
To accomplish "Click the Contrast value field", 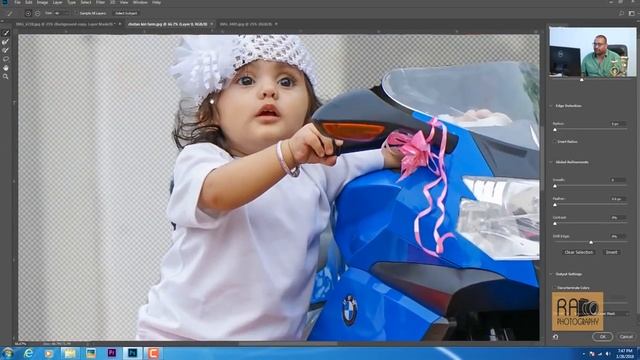I will (617, 218).
